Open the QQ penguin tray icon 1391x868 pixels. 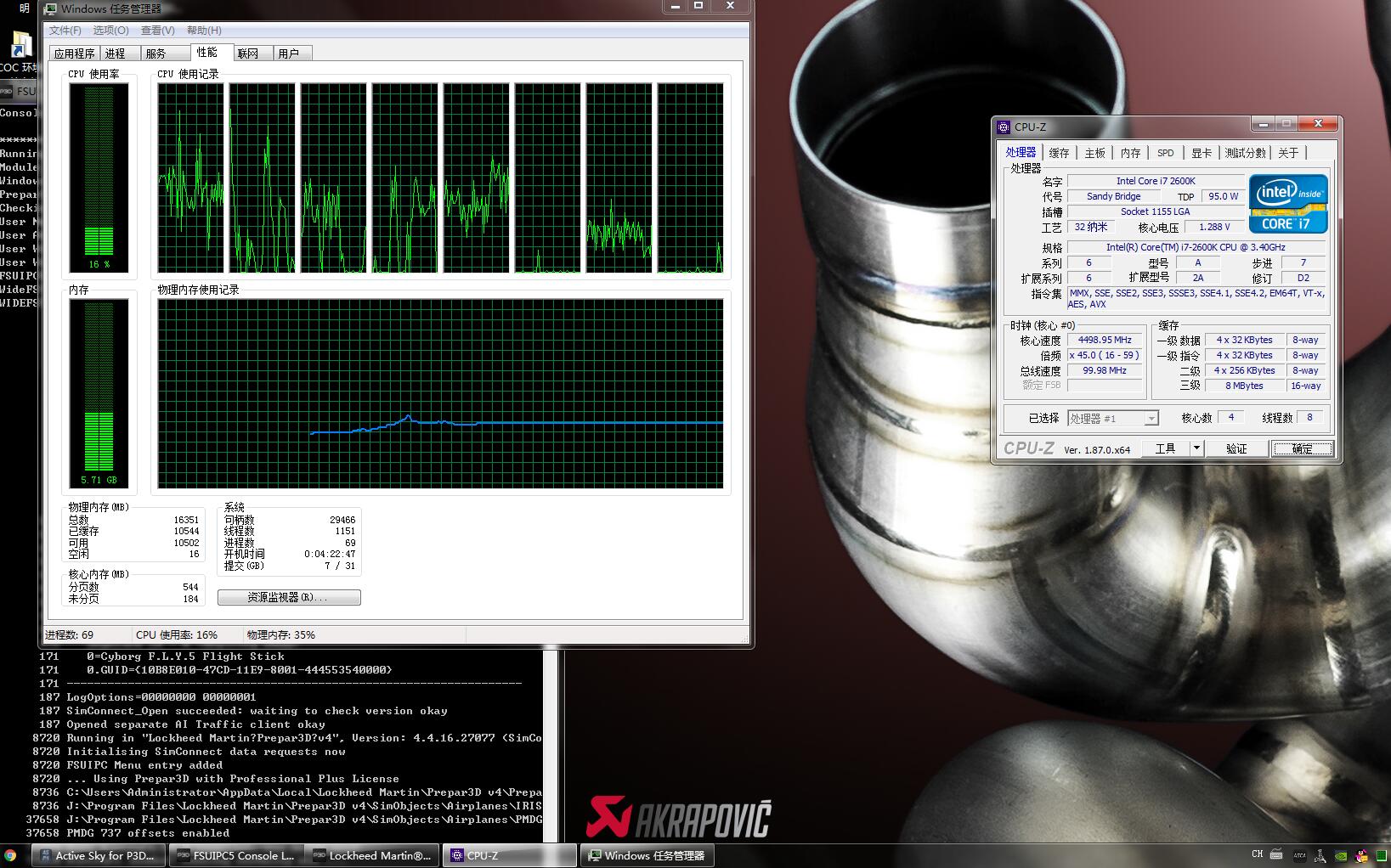pyautogui.click(x=1362, y=856)
